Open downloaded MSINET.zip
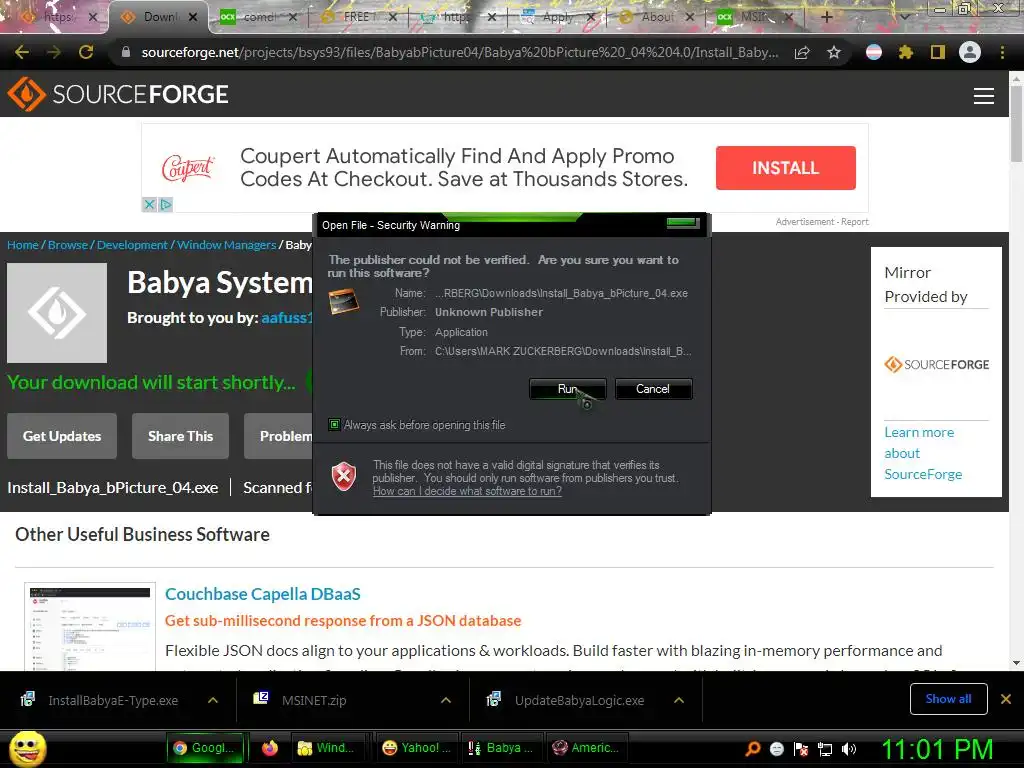 click(300, 700)
